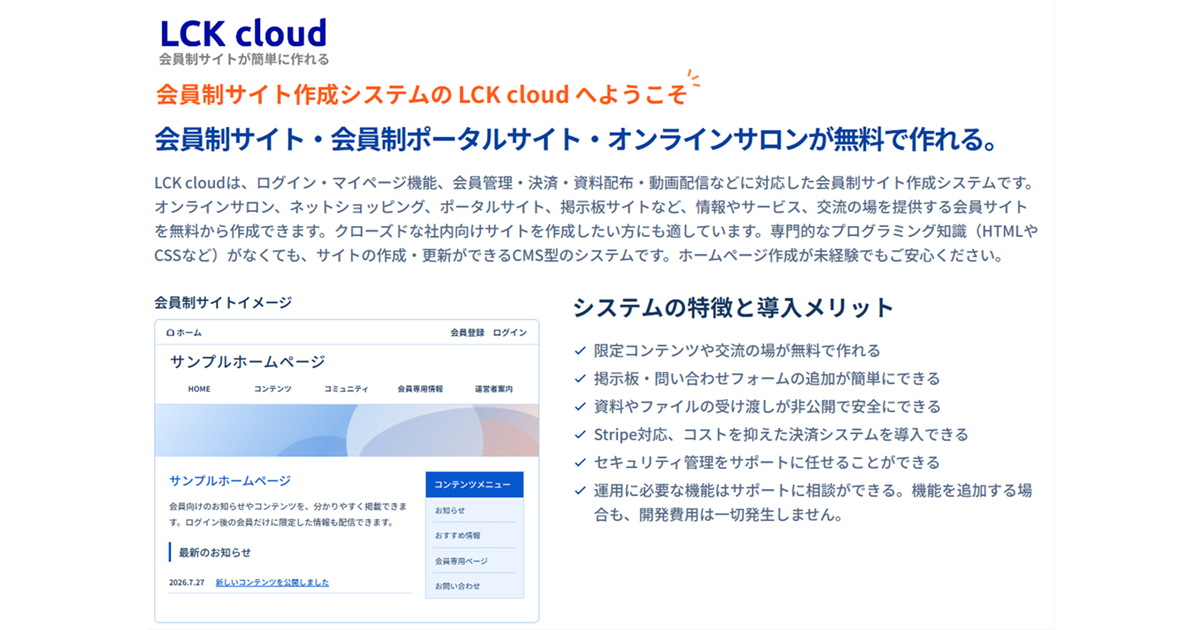The height and width of the screenshot is (630, 1200).
Task: Open 新しいコンテンツを公開しました news link
Action: tap(272, 582)
